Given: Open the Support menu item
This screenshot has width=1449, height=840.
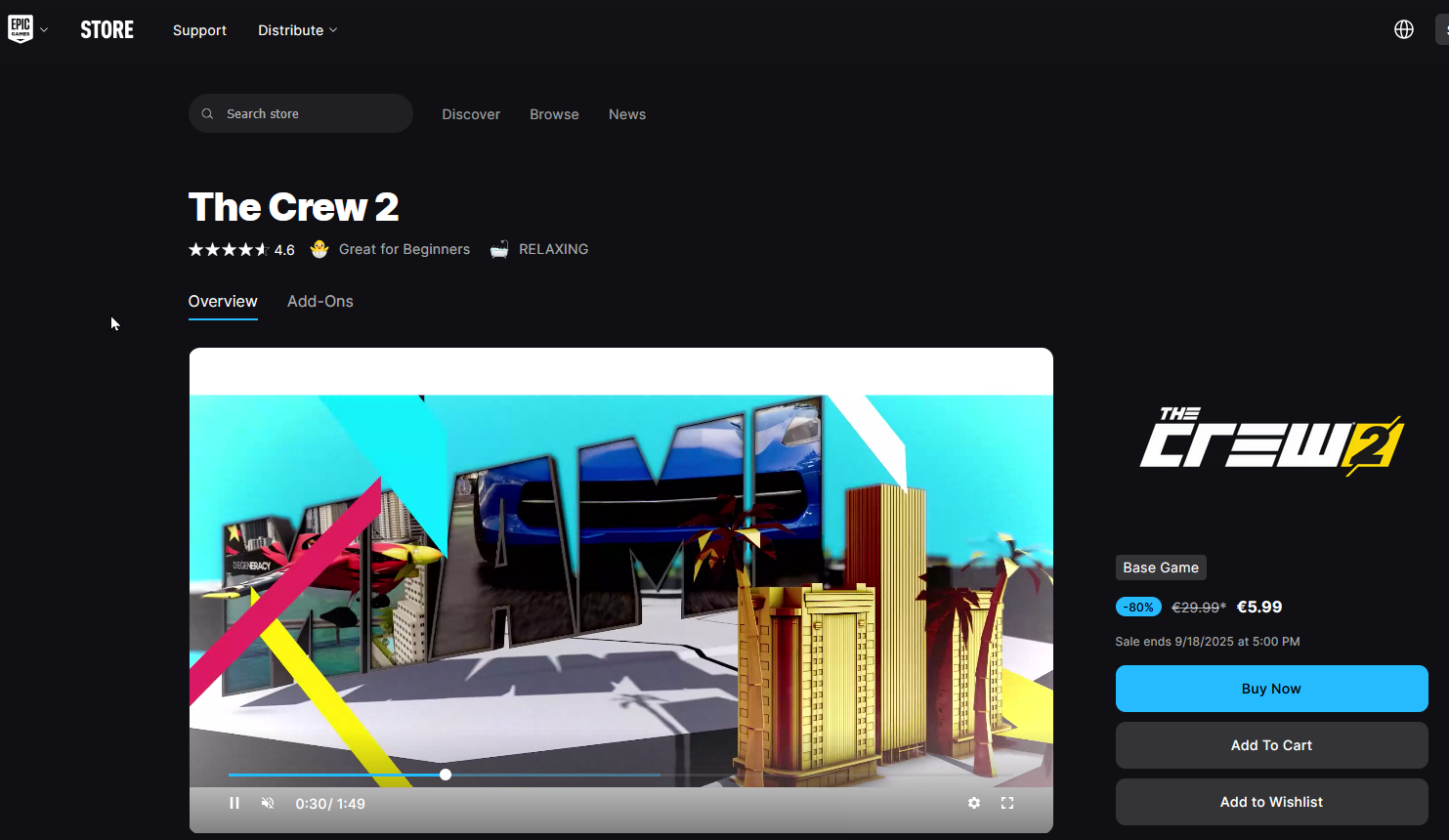Looking at the screenshot, I should coord(199,30).
